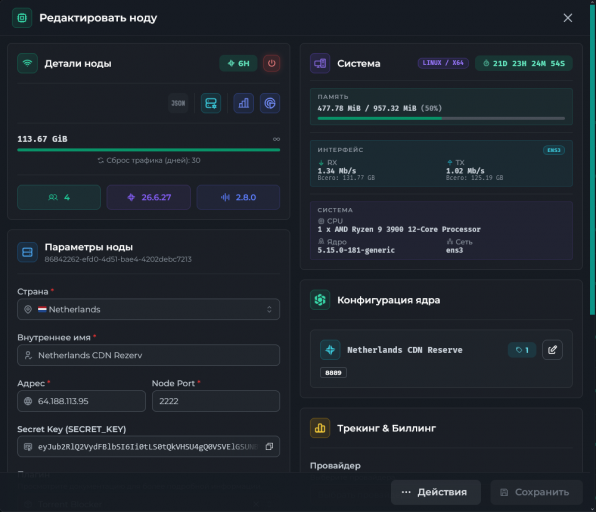The width and height of the screenshot is (596, 512).
Task: Click the Сохранить save button
Action: (536, 492)
